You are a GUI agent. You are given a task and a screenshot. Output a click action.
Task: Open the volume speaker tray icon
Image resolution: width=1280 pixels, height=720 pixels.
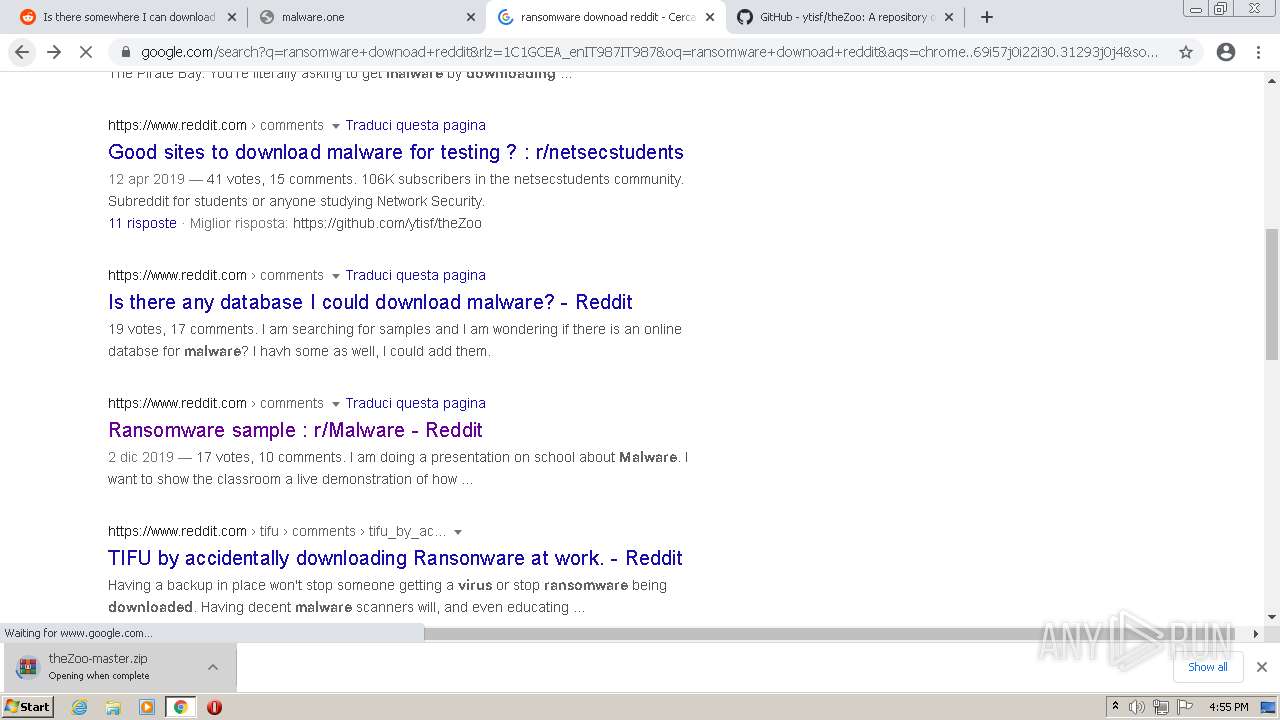(1137, 707)
